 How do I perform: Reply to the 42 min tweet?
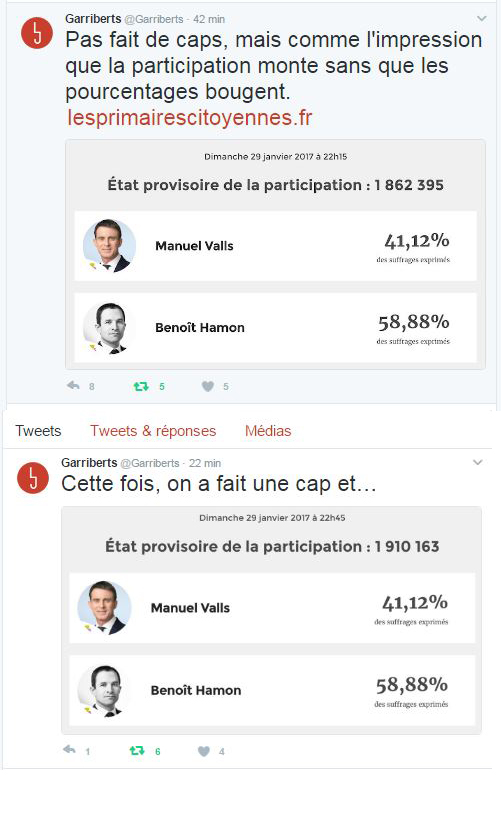point(73,385)
